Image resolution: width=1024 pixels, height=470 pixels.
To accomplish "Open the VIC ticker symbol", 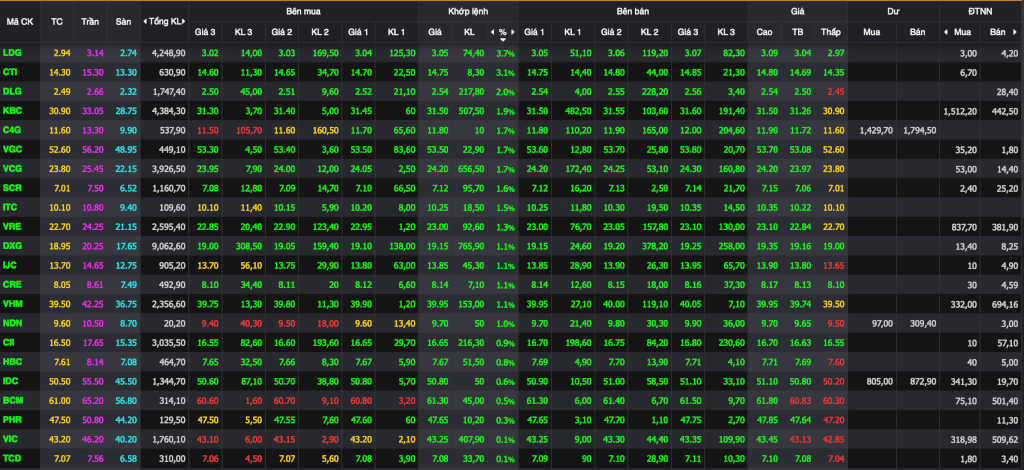I will tap(10, 440).
